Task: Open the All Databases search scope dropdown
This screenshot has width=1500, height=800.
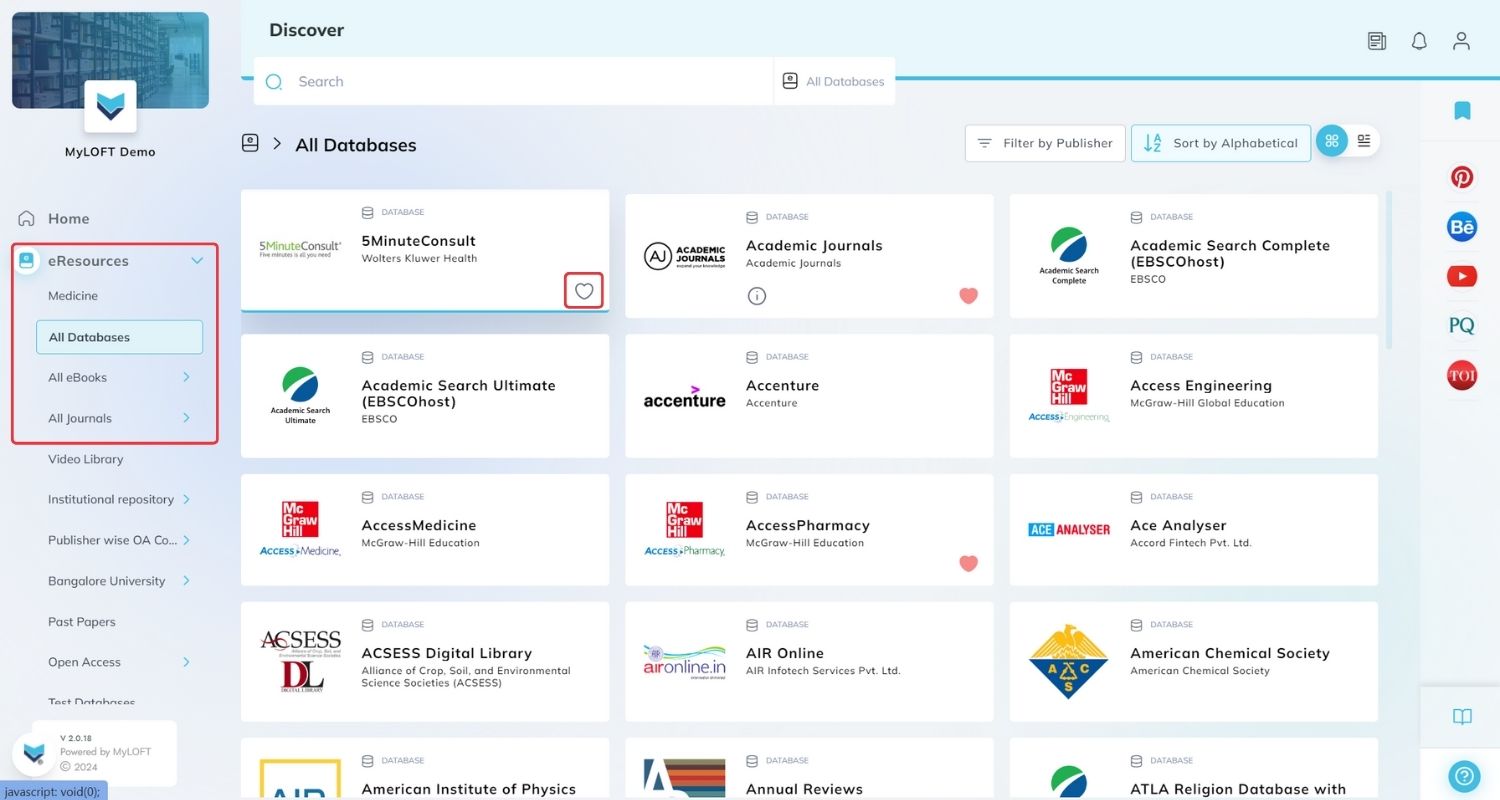Action: click(835, 81)
